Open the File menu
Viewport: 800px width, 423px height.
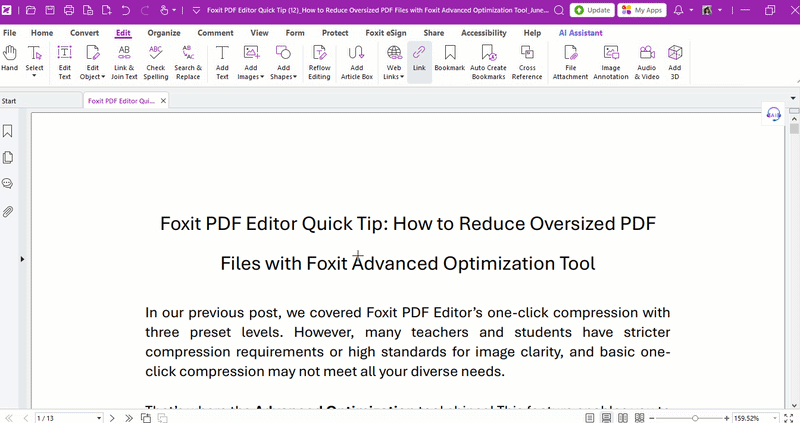coord(10,33)
